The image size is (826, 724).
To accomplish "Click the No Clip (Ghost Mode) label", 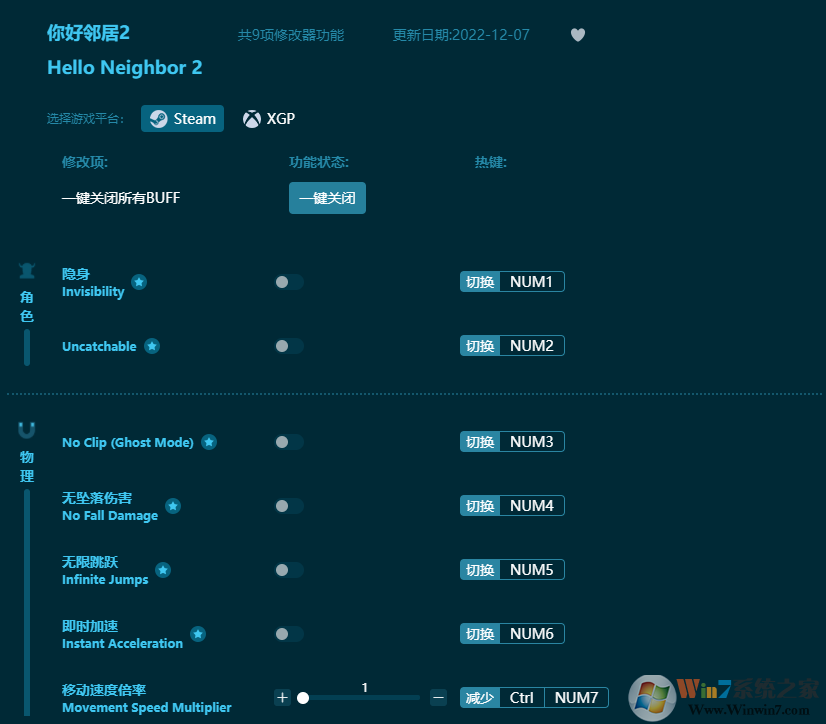I will coord(128,442).
